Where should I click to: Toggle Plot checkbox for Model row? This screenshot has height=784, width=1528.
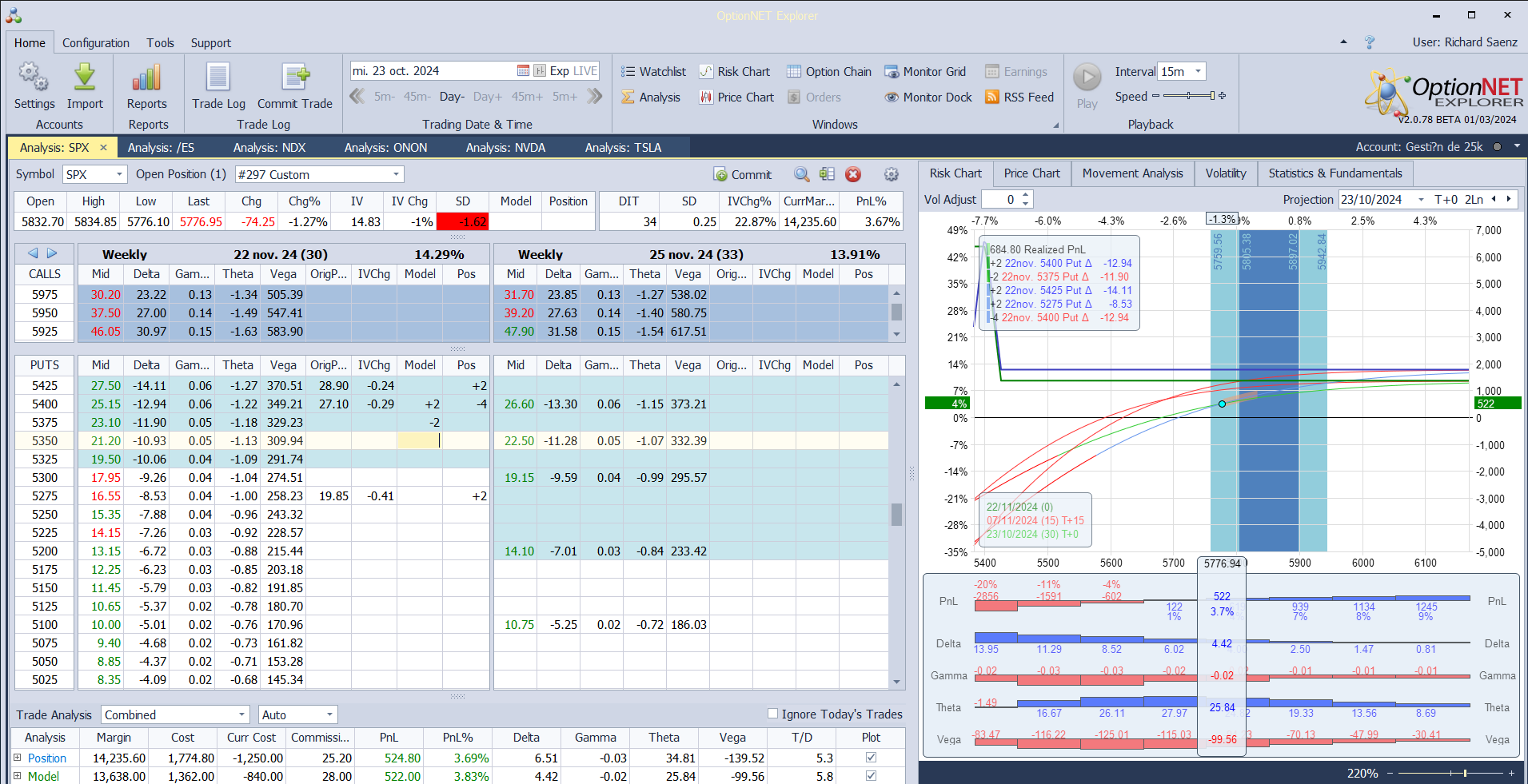tap(871, 776)
